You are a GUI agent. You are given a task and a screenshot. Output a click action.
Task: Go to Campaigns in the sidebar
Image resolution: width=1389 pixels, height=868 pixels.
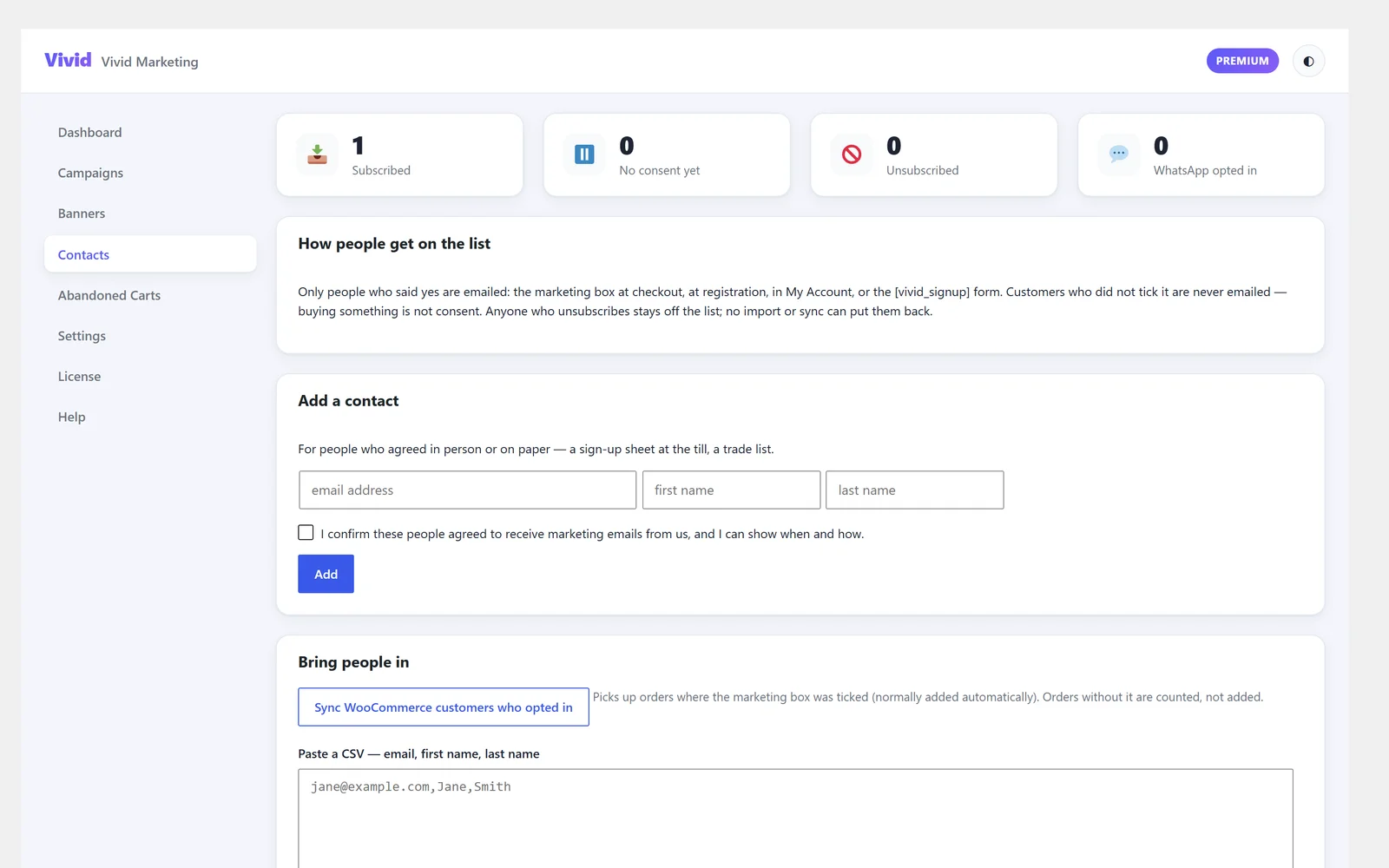click(150, 173)
